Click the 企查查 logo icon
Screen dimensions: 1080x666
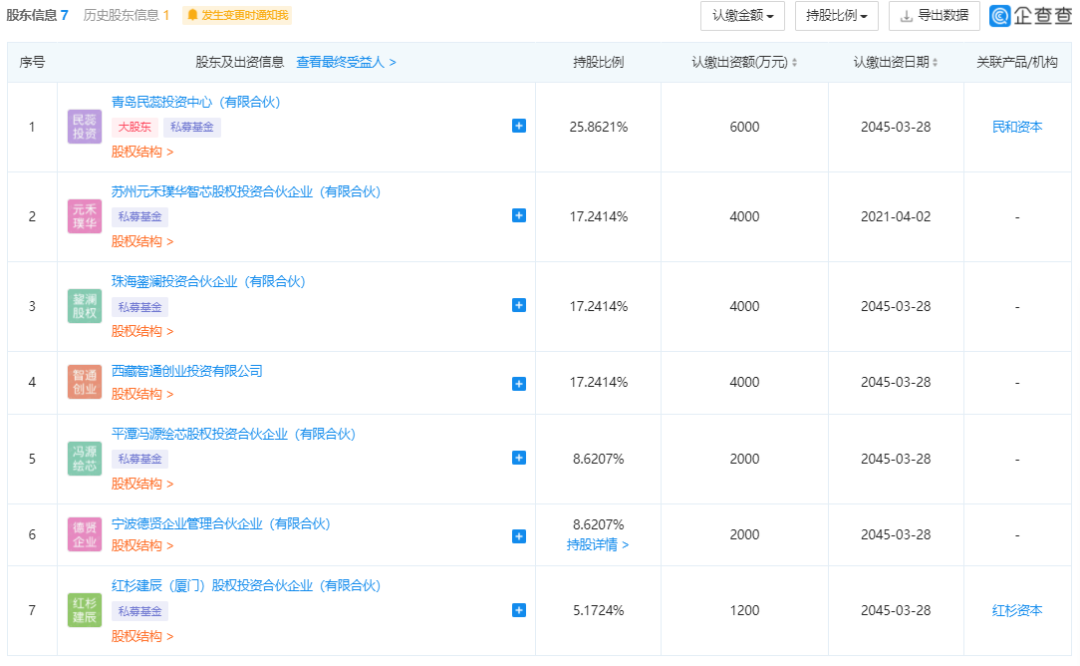click(1000, 16)
